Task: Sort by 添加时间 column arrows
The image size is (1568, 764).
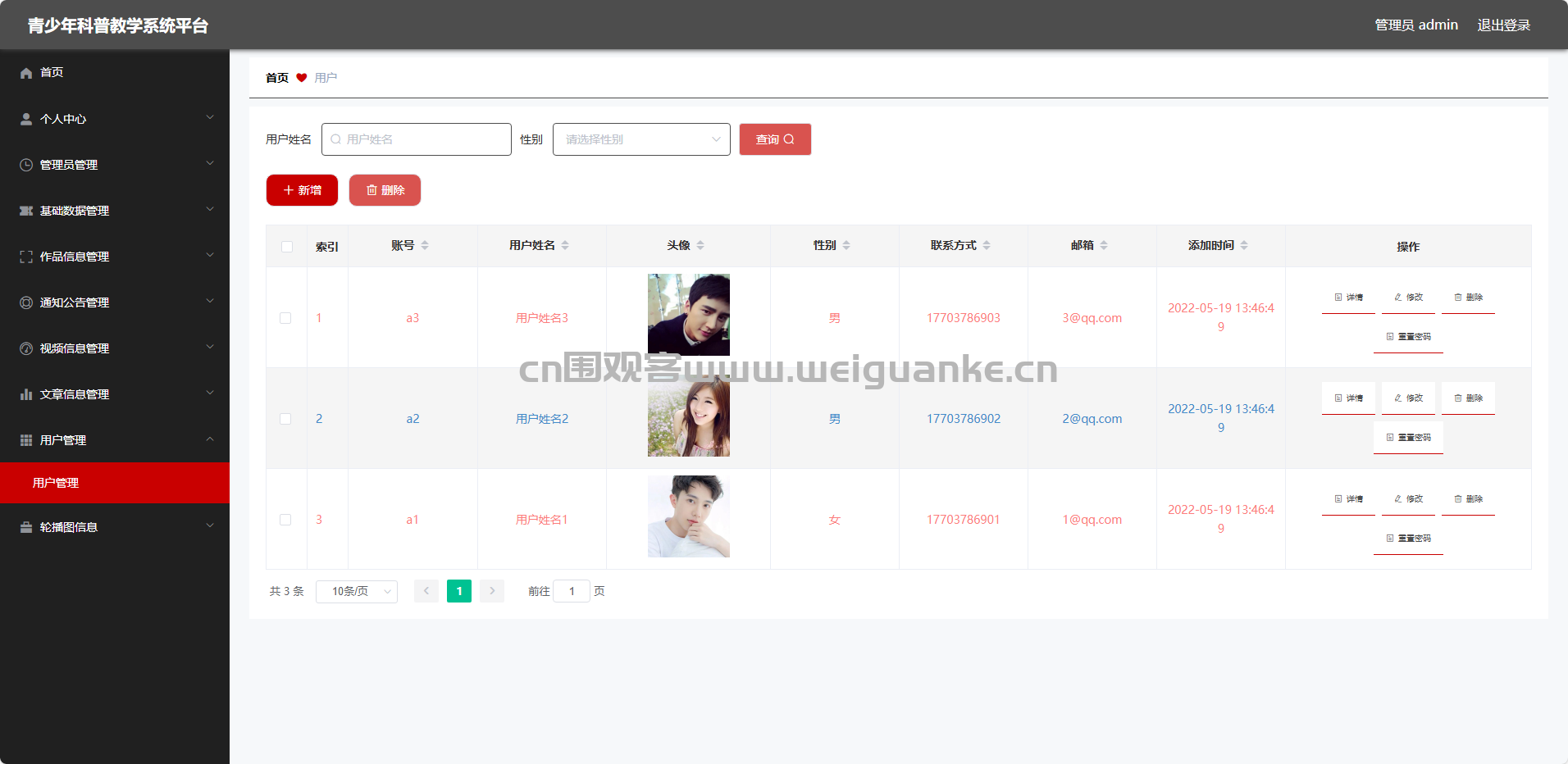Action: pyautogui.click(x=1244, y=245)
